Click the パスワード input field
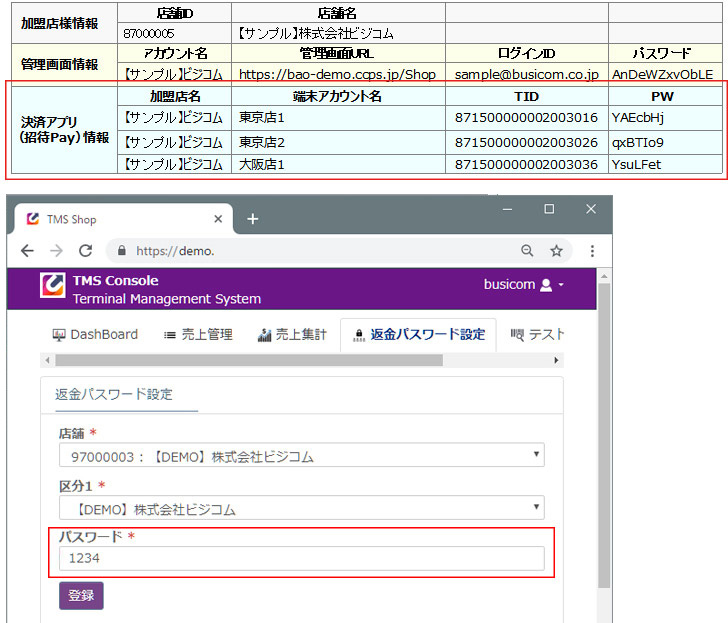This screenshot has width=728, height=623. [x=301, y=559]
